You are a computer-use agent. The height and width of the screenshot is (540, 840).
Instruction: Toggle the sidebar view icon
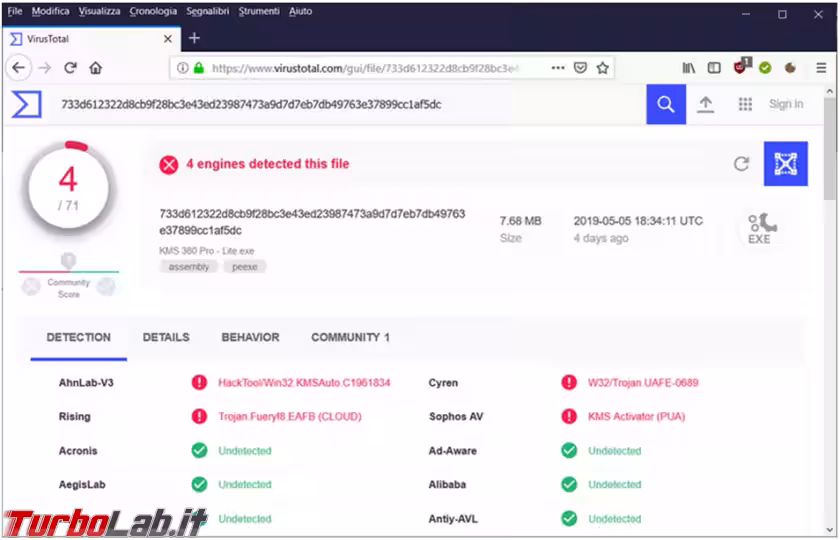tap(714, 68)
